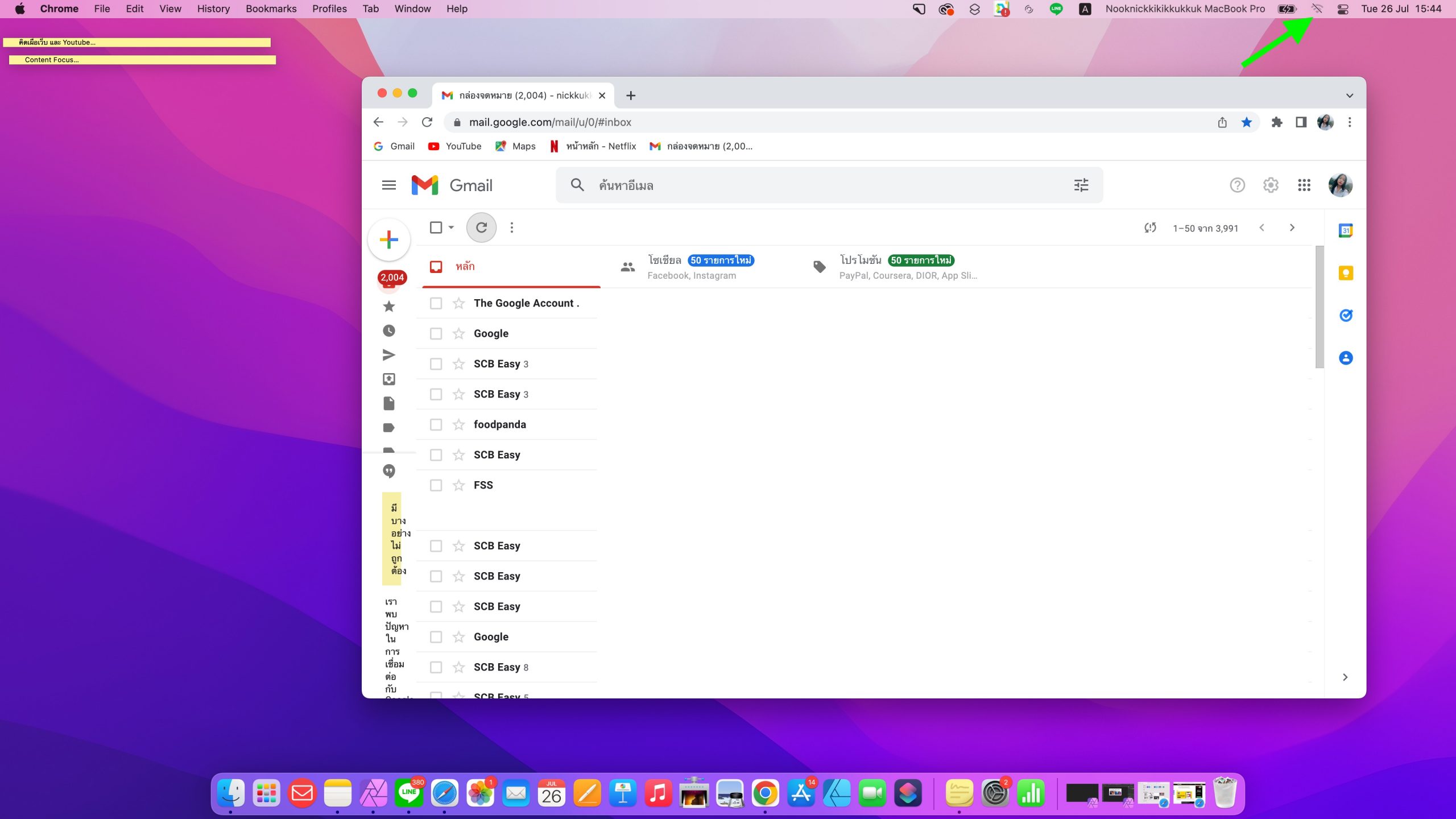
Task: Star the Google Account email
Action: point(459,303)
